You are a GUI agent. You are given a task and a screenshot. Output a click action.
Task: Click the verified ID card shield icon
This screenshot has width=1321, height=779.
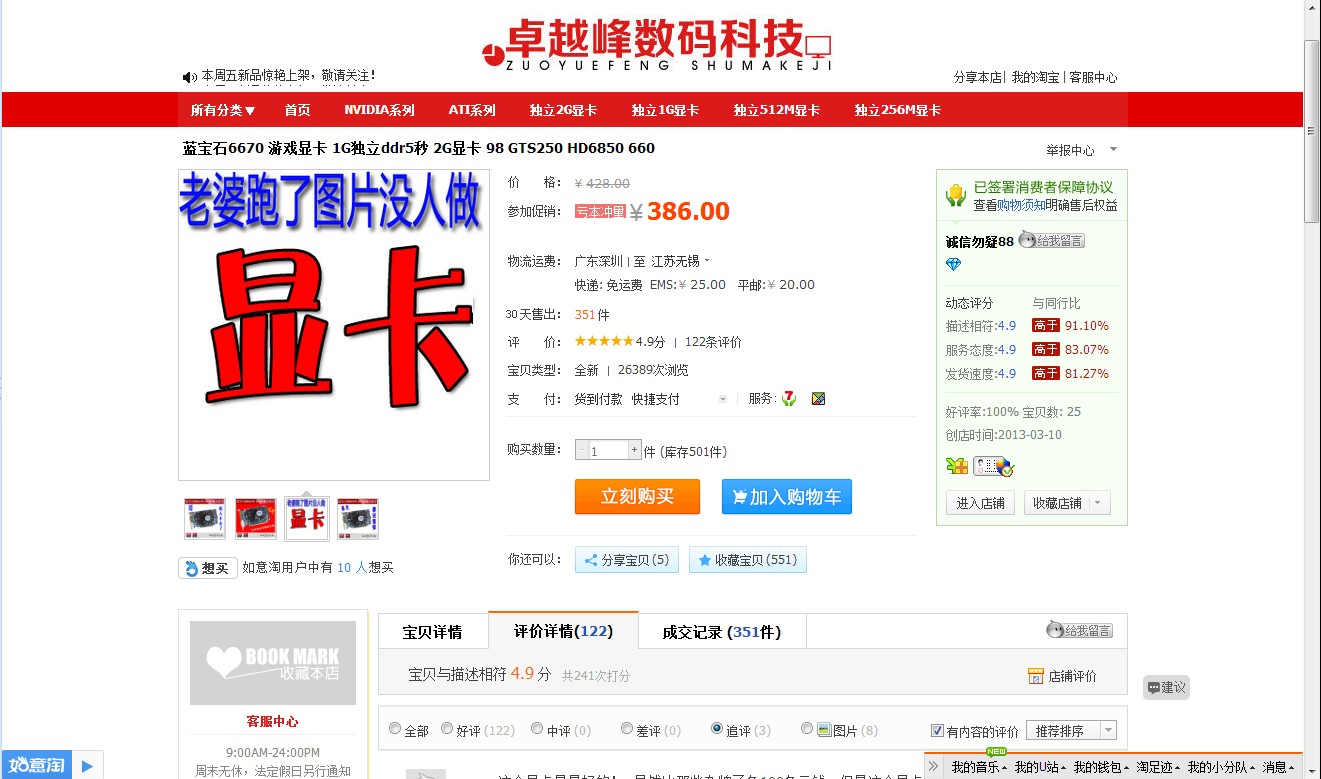994,466
